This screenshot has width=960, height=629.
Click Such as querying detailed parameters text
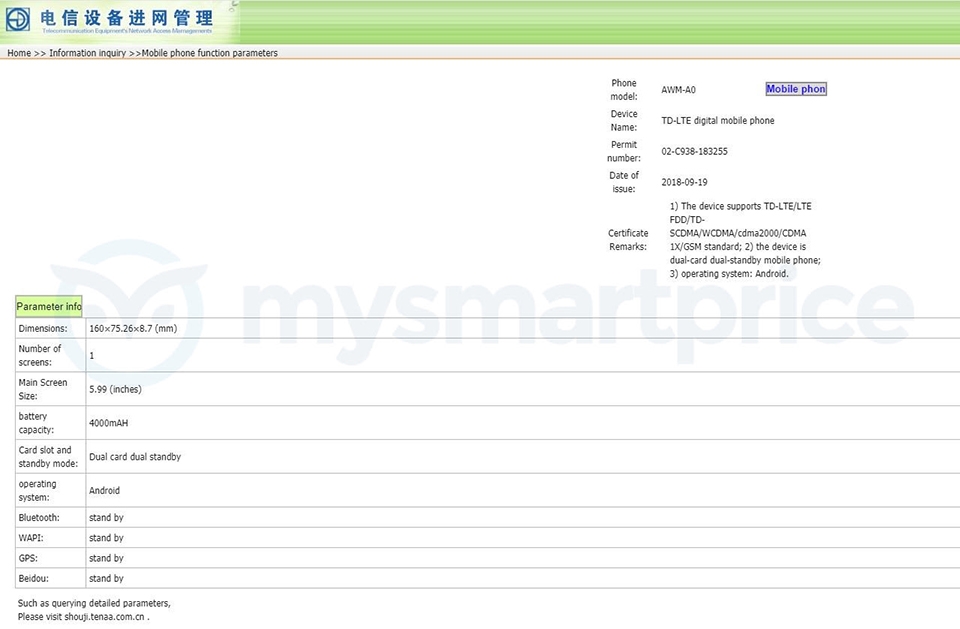(x=94, y=603)
